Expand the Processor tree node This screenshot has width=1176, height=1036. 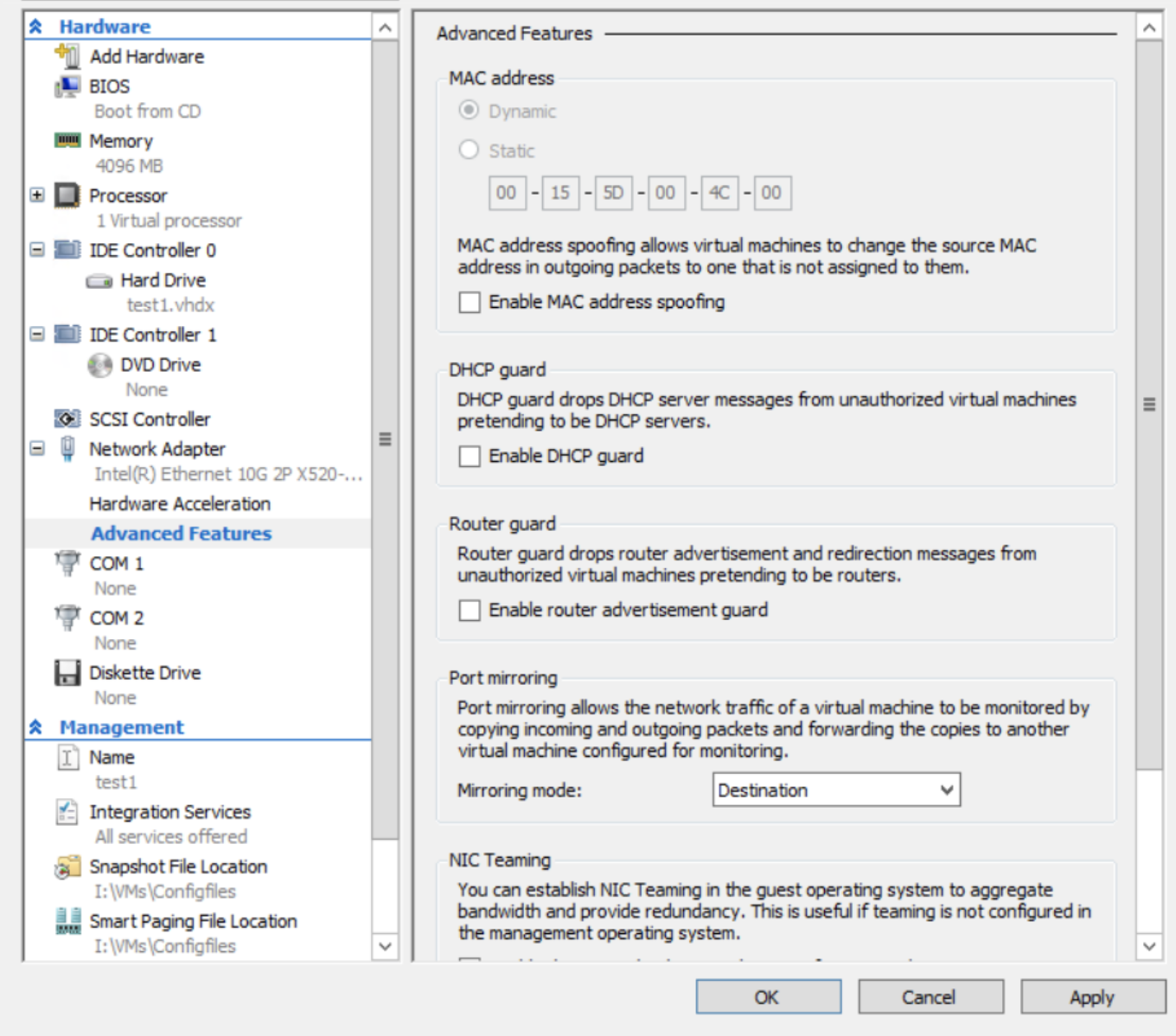tap(37, 195)
